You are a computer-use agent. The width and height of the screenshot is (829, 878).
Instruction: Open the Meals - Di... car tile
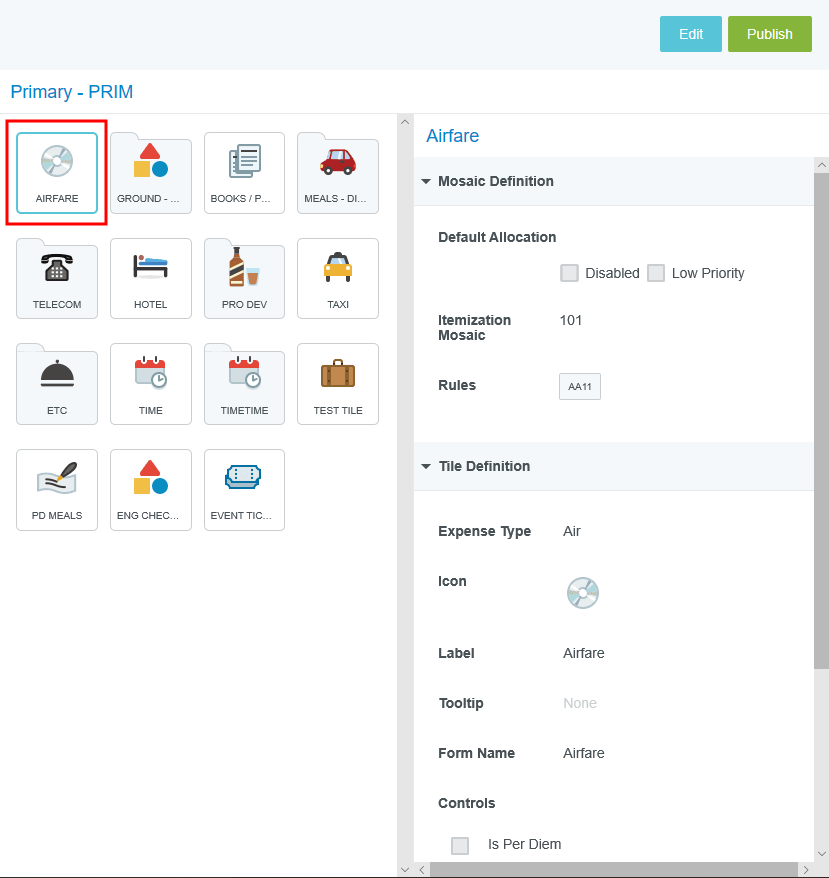pos(338,173)
